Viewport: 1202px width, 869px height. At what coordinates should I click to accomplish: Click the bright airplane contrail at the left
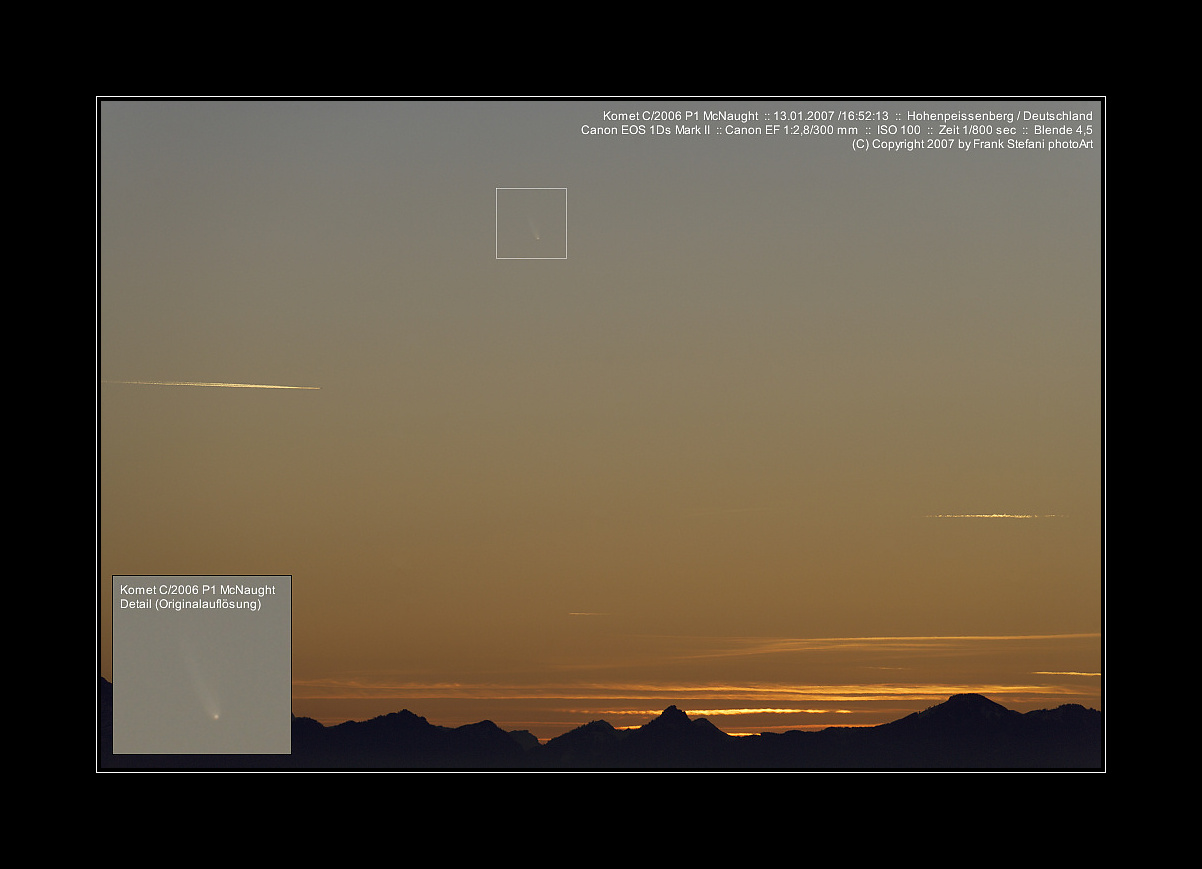pos(211,384)
